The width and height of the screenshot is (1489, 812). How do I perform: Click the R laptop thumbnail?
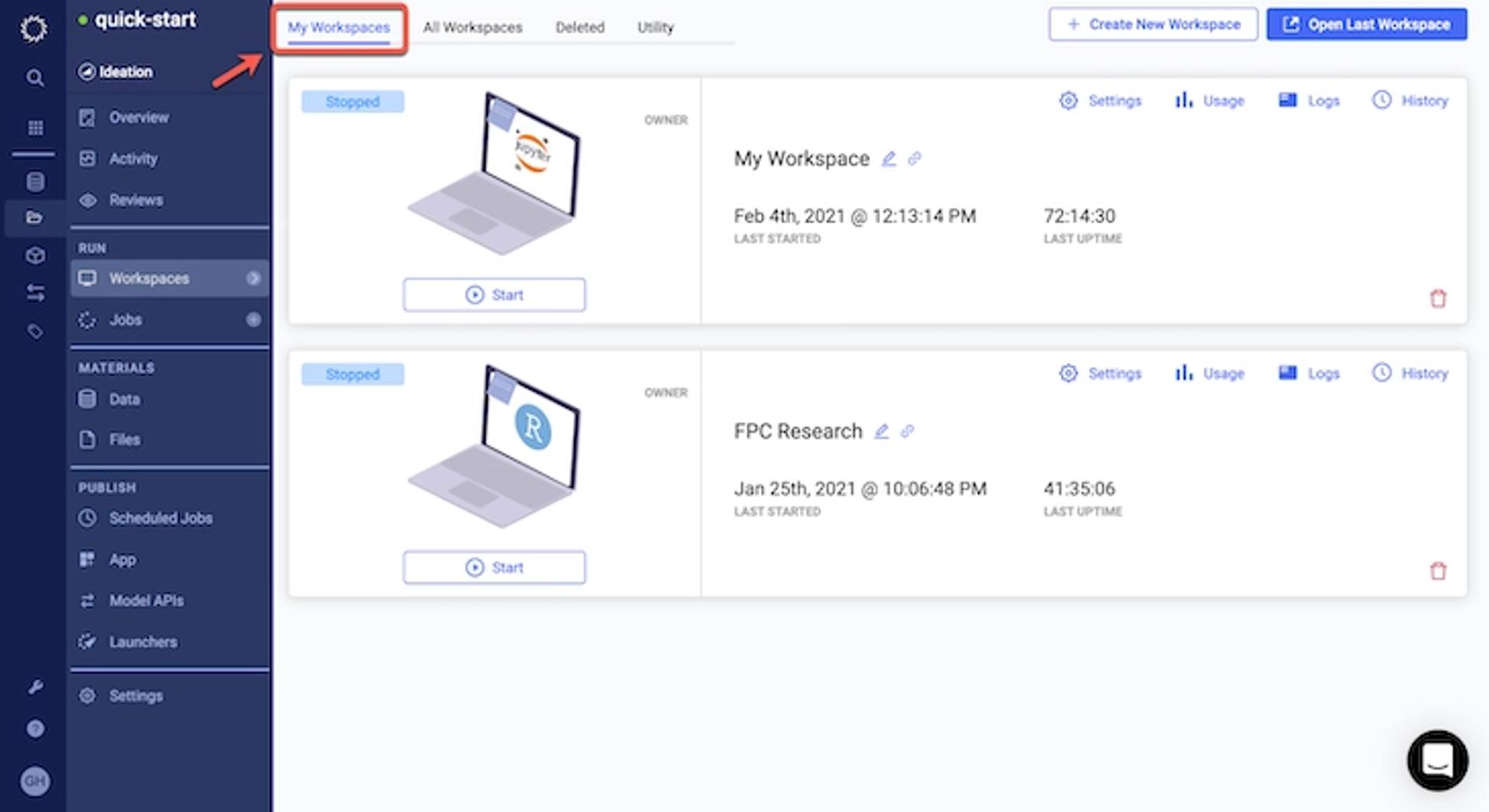(x=495, y=446)
